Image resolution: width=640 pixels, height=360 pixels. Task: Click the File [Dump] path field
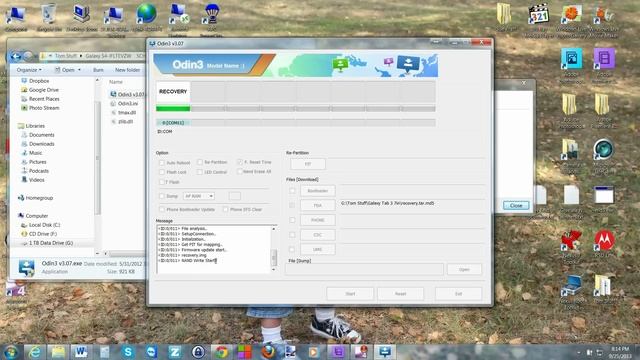pos(364,269)
